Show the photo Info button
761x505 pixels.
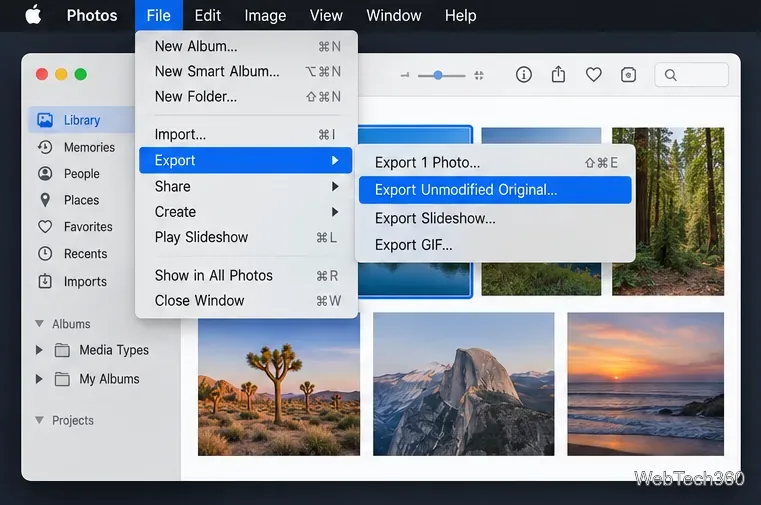(x=524, y=75)
